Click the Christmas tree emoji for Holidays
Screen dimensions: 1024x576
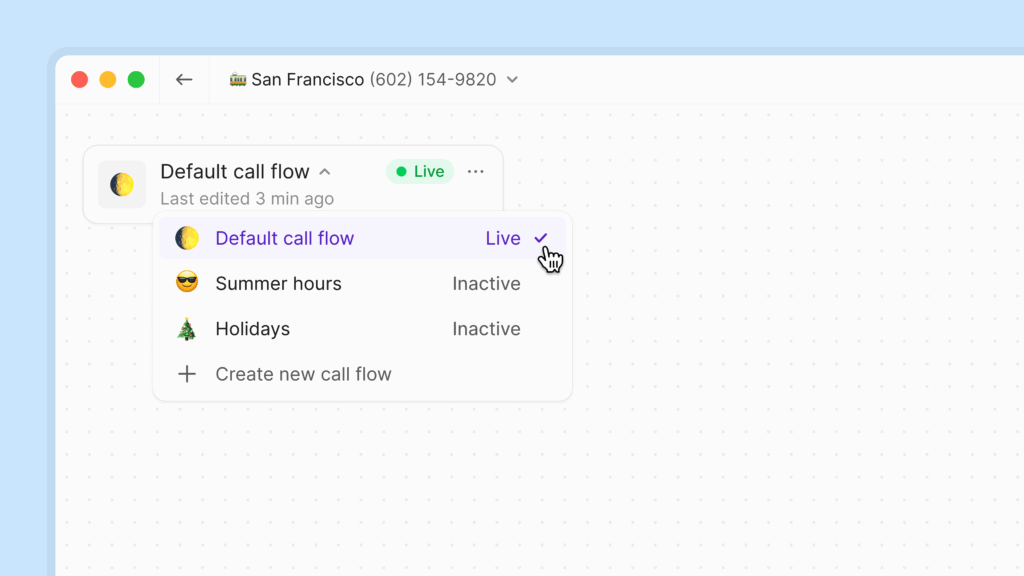click(x=187, y=329)
